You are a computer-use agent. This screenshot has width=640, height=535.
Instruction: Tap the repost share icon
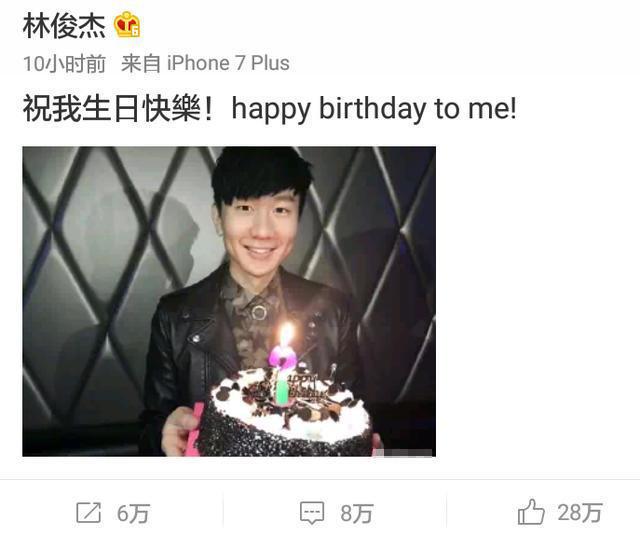[89, 513]
